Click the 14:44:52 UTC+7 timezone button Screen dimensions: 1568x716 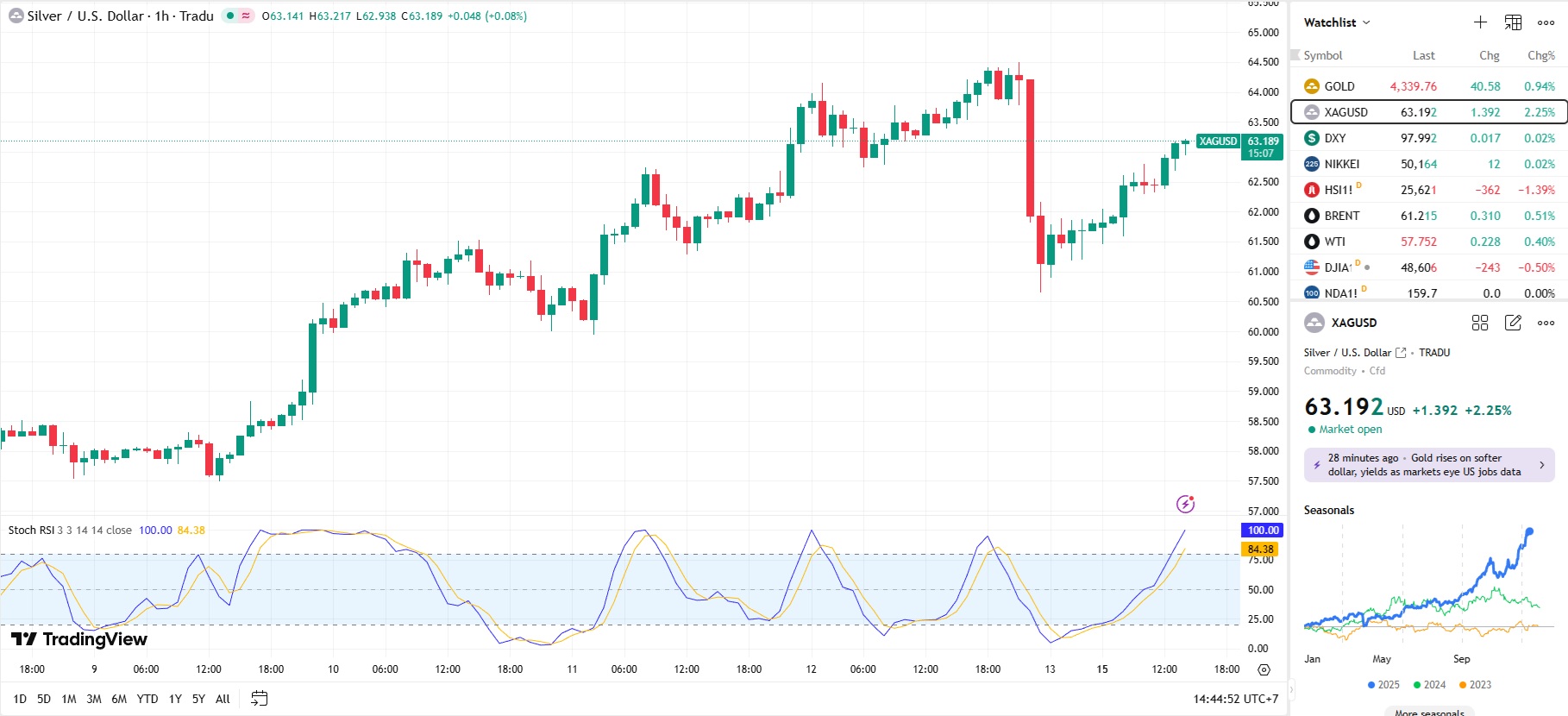tap(1235, 699)
